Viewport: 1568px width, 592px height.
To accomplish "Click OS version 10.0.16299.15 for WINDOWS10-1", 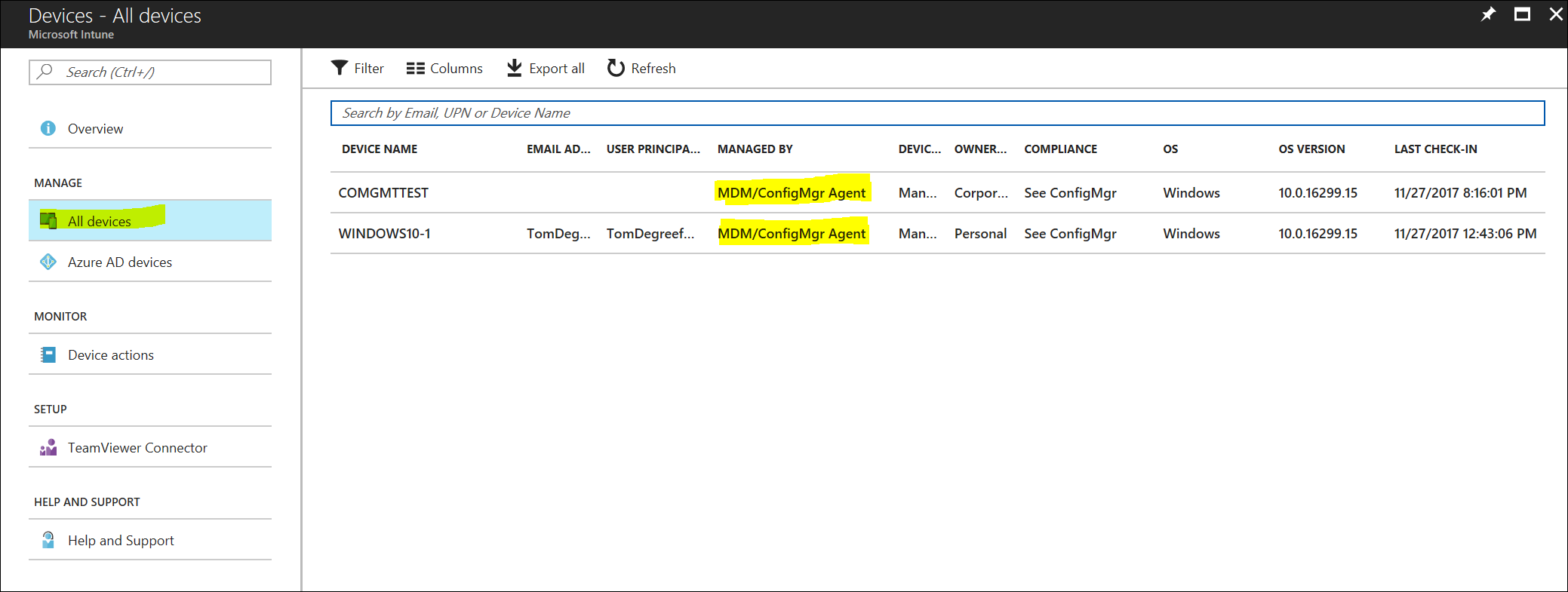I will click(1317, 234).
